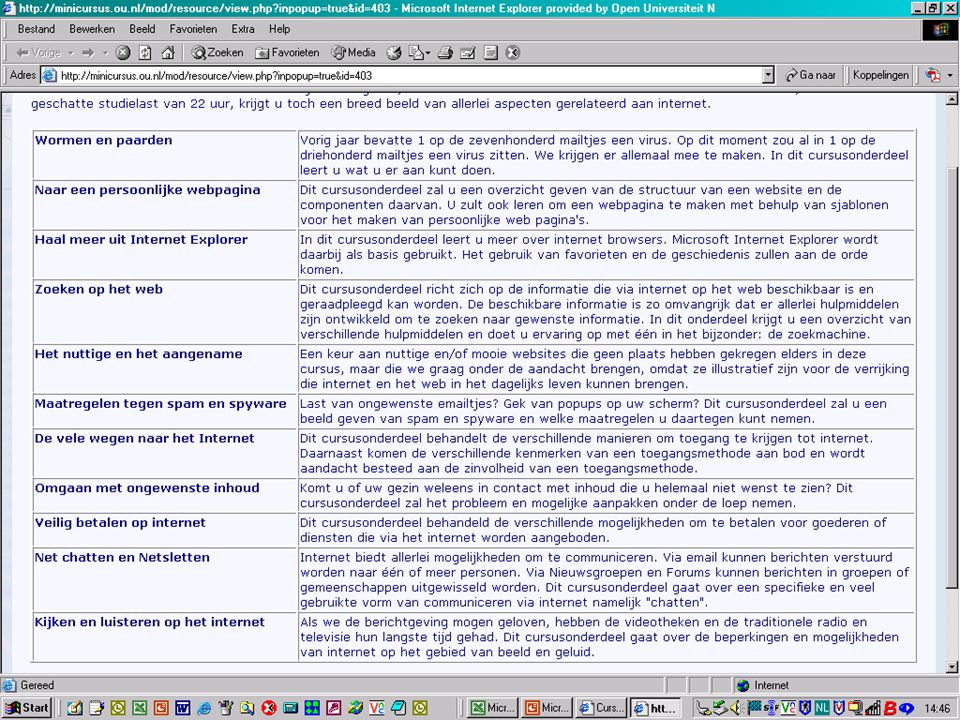Open the Media bar
This screenshot has width=960, height=720.
point(353,53)
